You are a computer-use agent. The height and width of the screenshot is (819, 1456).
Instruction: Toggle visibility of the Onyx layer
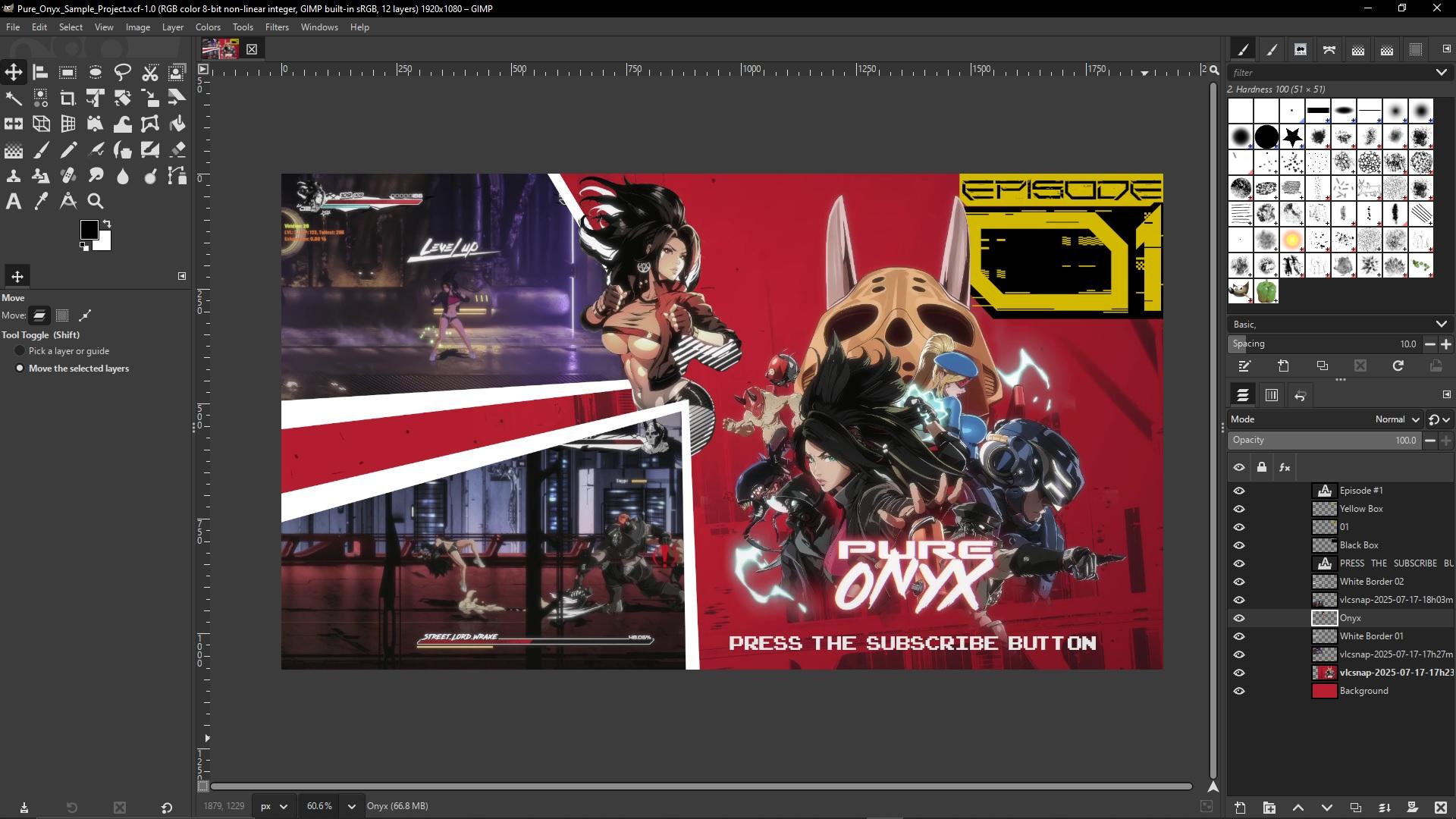pos(1239,618)
